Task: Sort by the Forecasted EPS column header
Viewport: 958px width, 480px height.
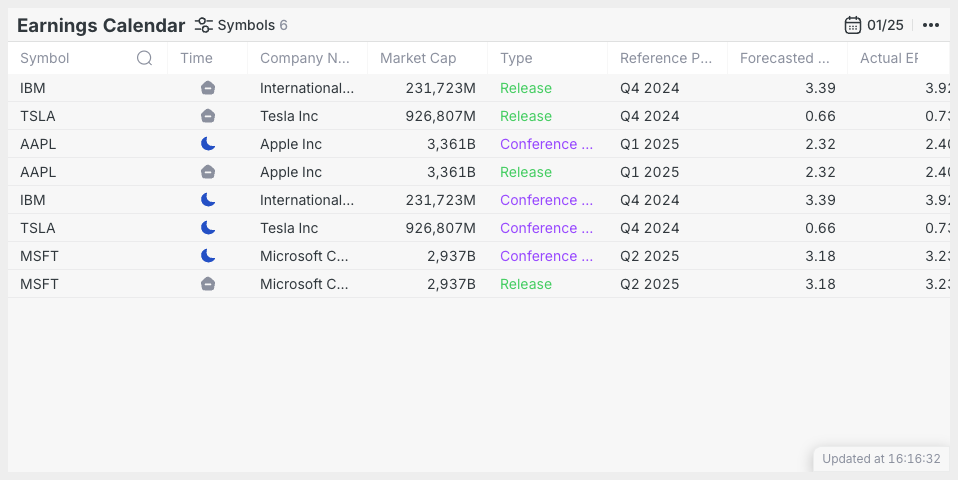Action: (784, 58)
